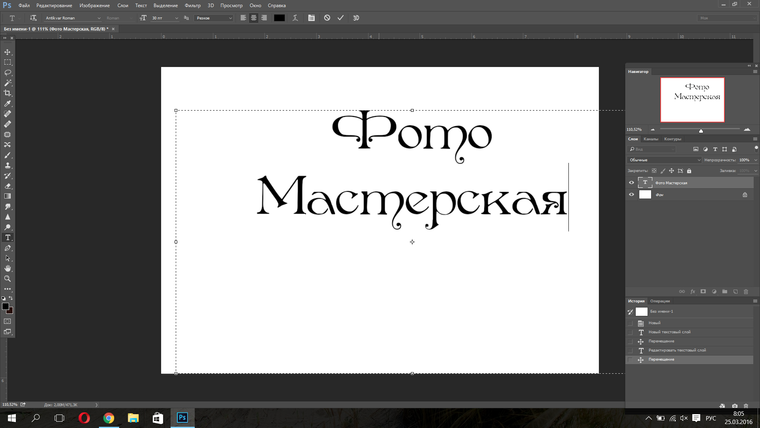The image size is (760, 428).
Task: Click the black text color swatch
Action: point(279,18)
